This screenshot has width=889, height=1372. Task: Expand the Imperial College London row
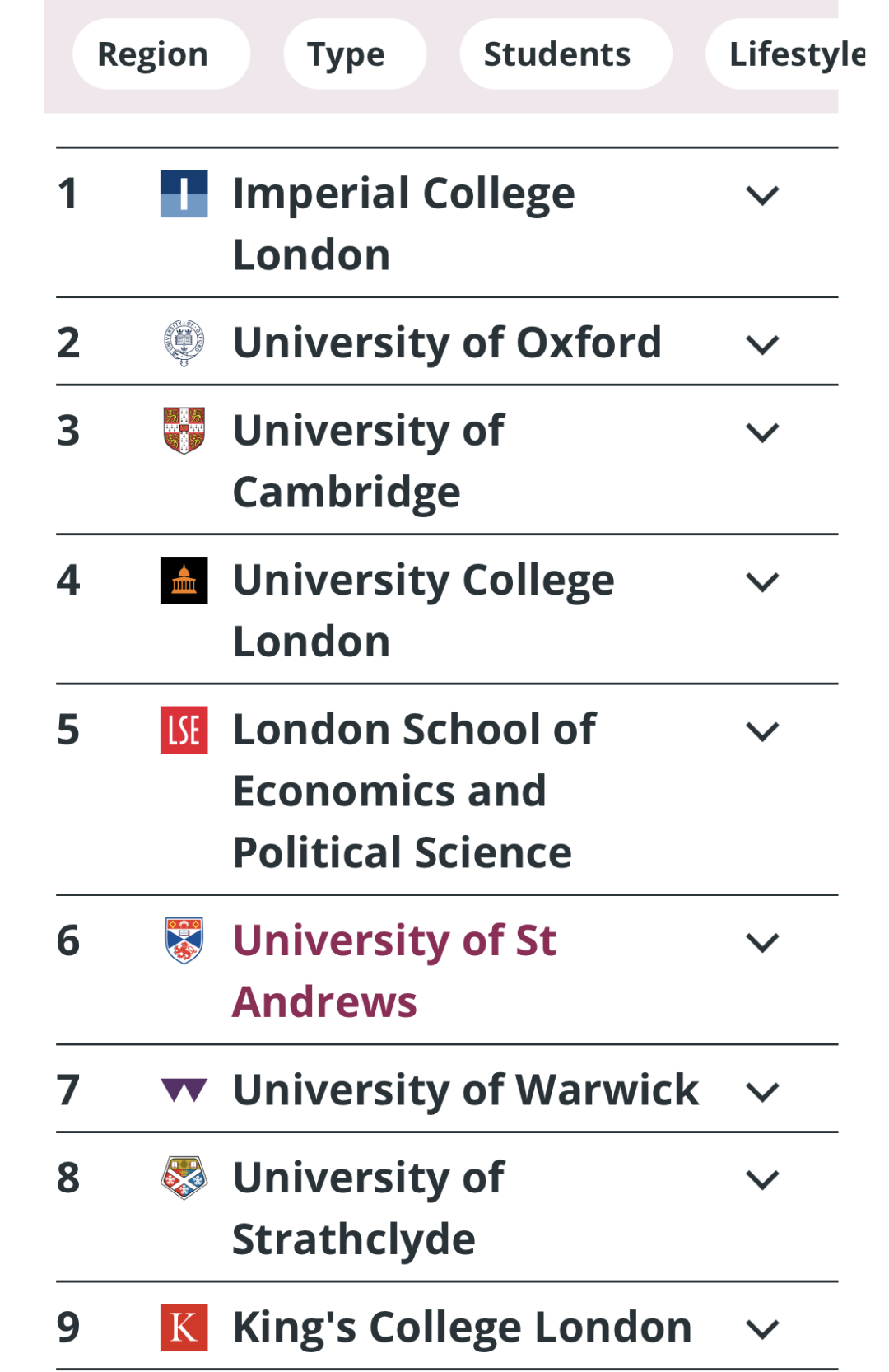(x=762, y=196)
